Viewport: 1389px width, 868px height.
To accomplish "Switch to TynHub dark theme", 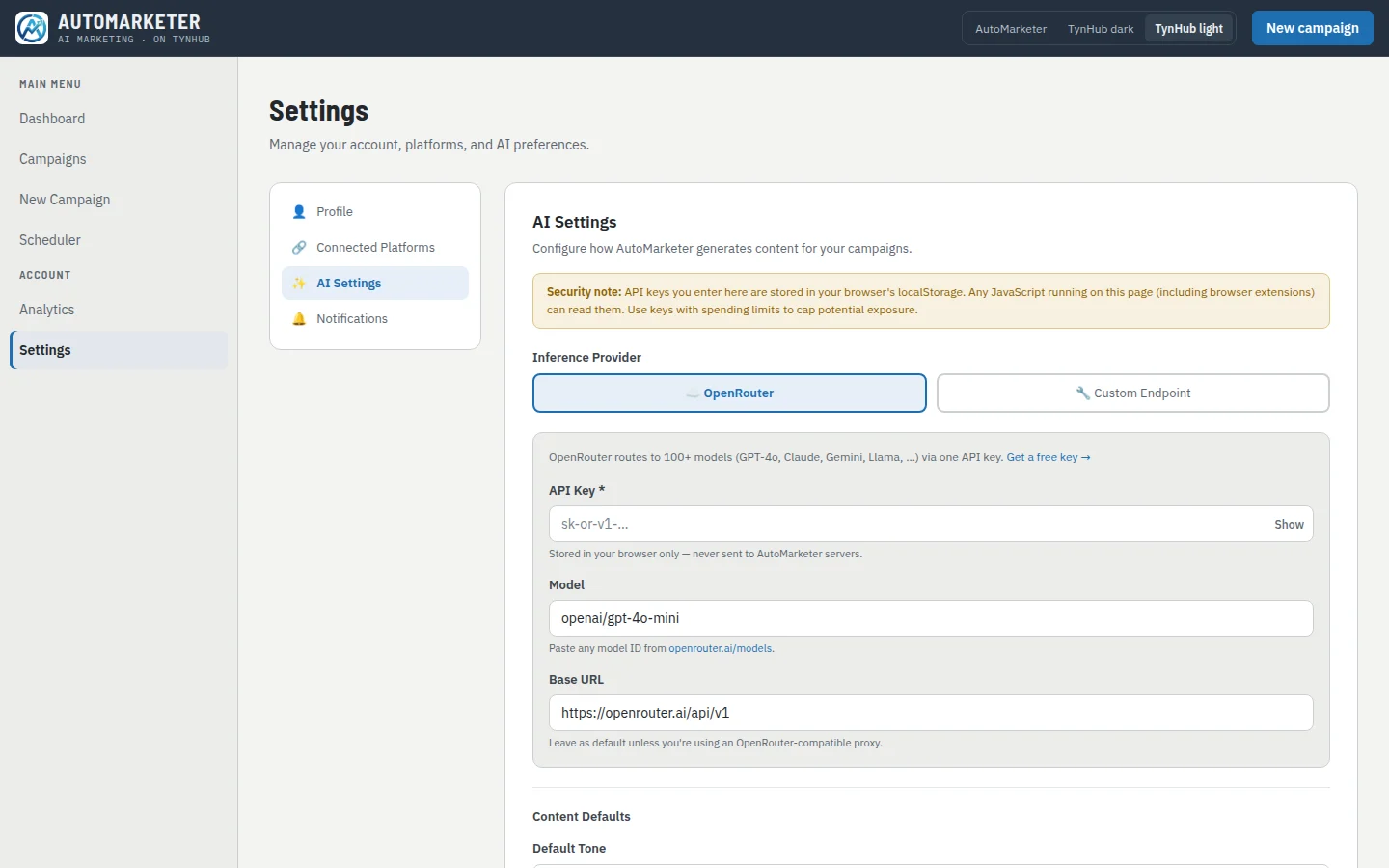I will 1101,29.
